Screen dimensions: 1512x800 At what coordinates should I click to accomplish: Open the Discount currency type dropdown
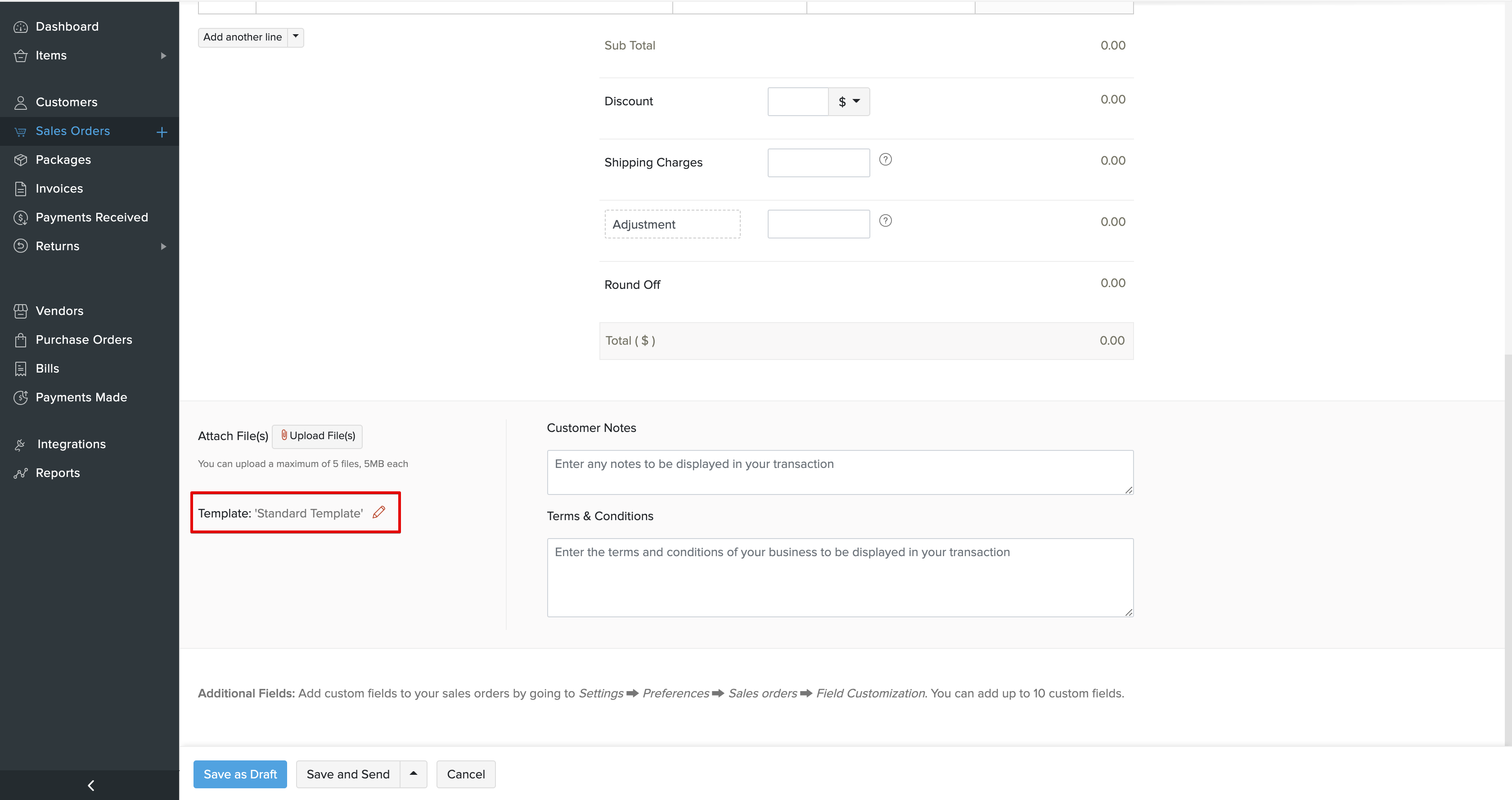pyautogui.click(x=849, y=102)
